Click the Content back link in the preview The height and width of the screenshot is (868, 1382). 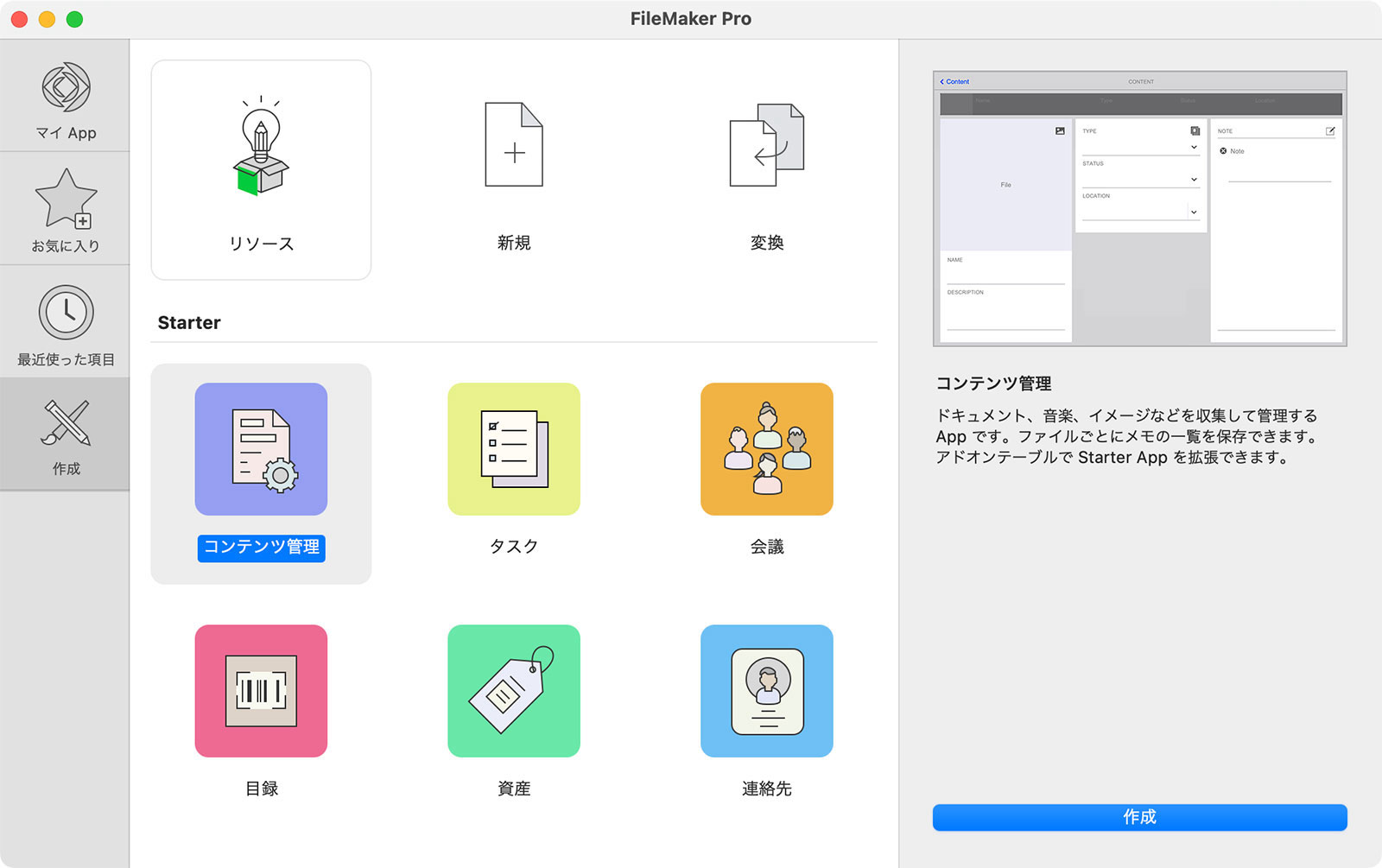954,81
